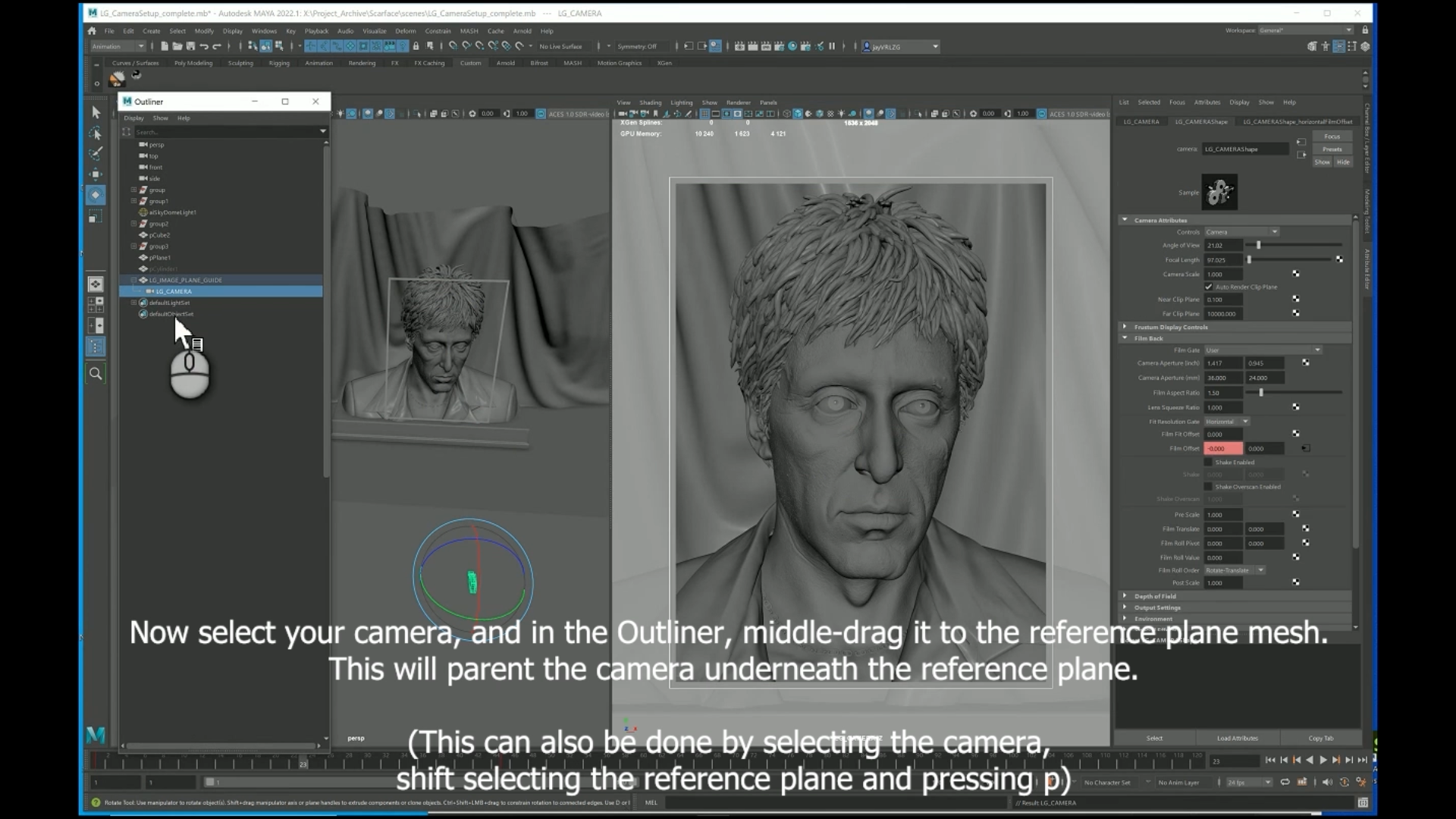Activate the Paint Selection tool
Image resolution: width=1456 pixels, height=819 pixels.
tap(96, 154)
